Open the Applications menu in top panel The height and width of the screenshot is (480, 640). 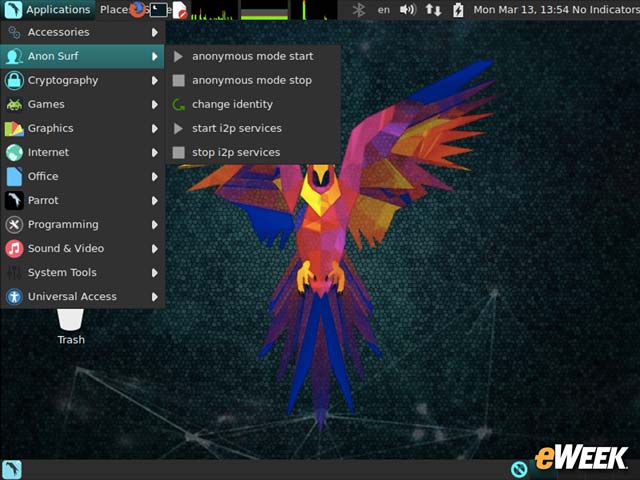[48, 9]
